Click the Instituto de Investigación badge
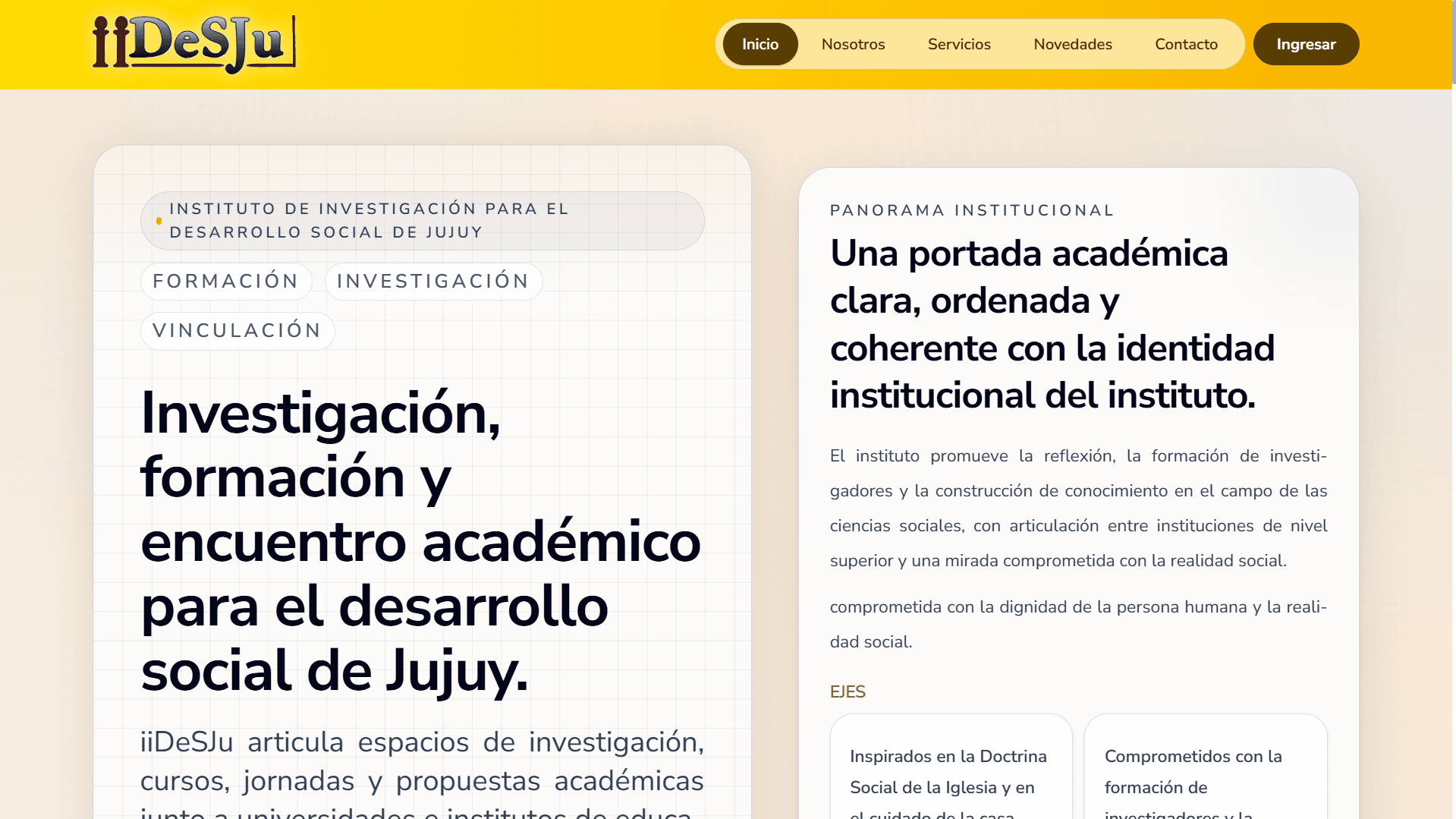 tap(422, 221)
